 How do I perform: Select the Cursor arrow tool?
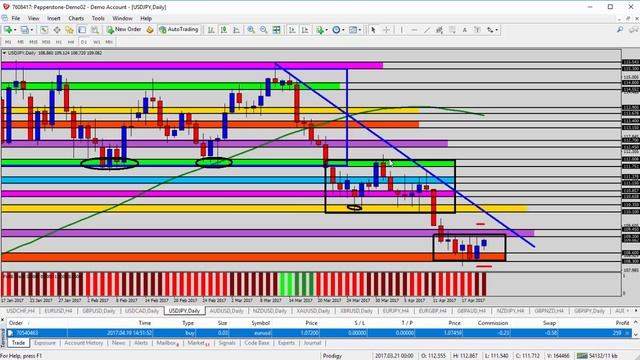pos(373,30)
